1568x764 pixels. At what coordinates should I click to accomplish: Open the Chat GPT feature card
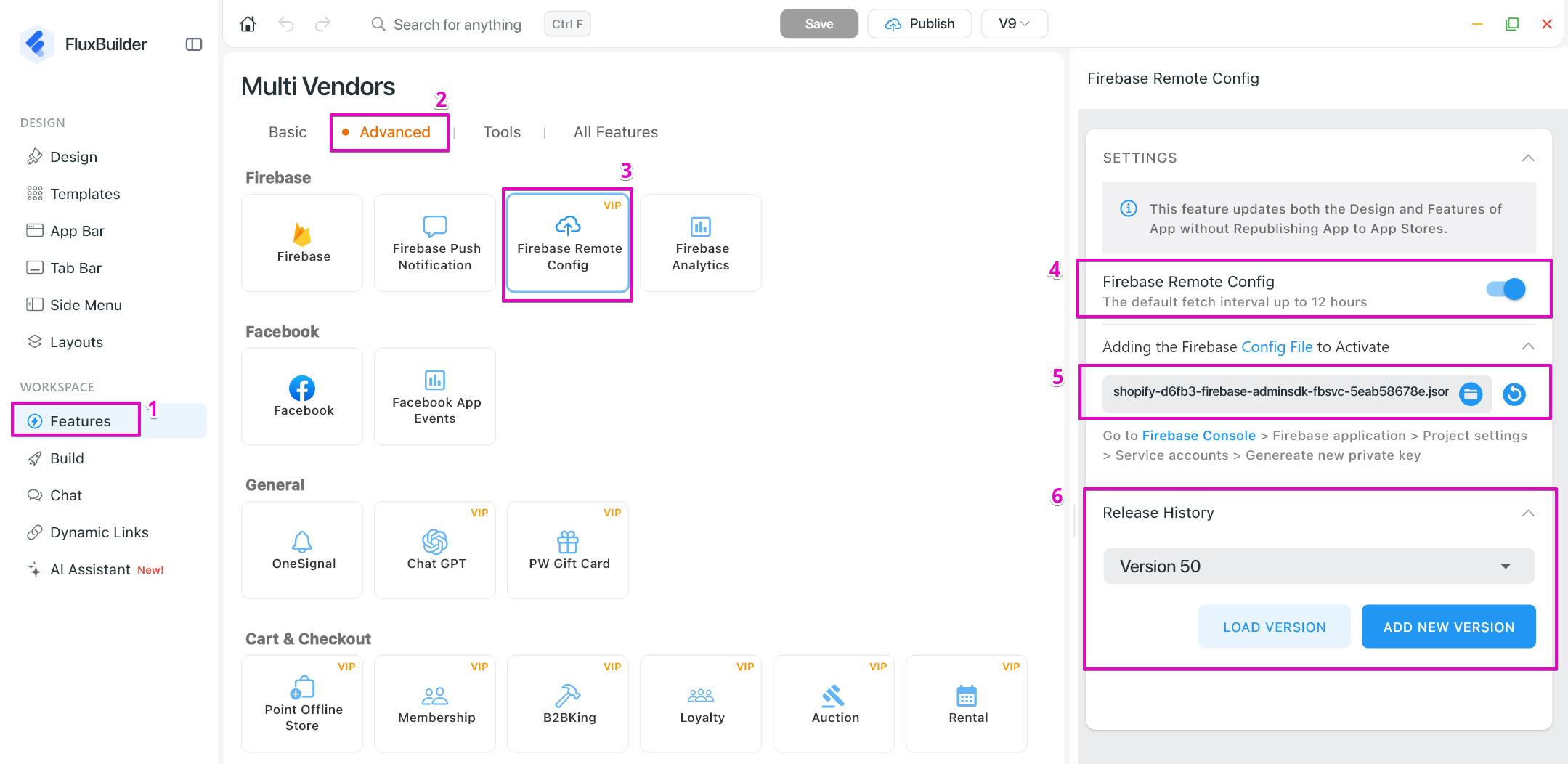pyautogui.click(x=435, y=550)
